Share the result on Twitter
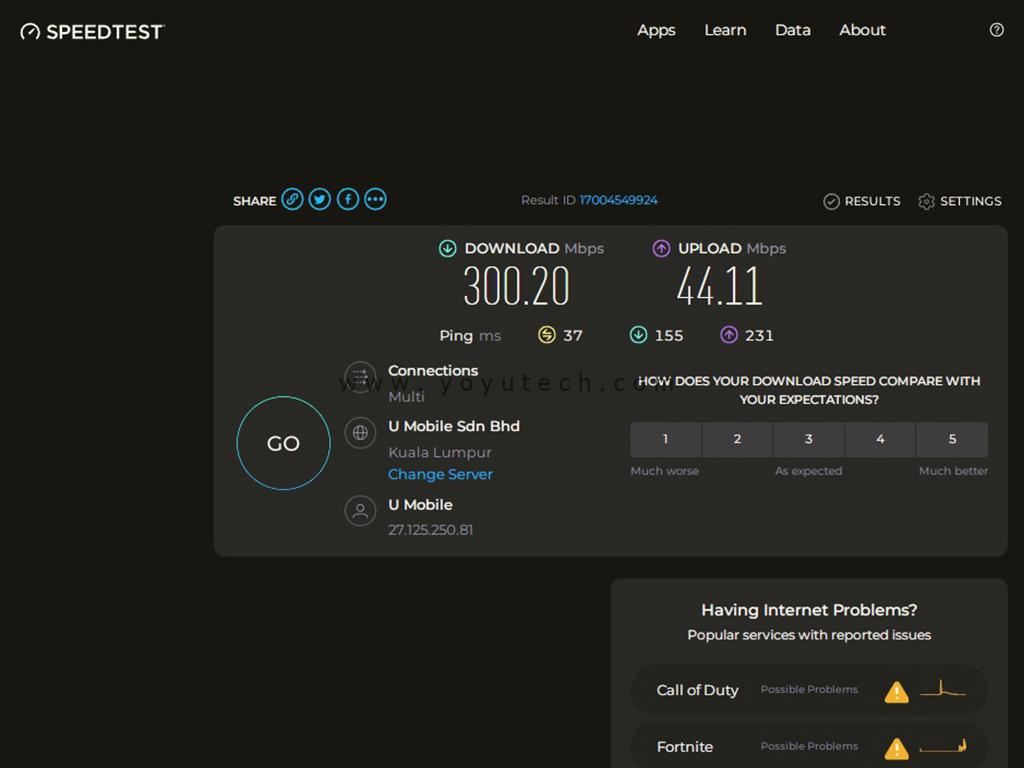Screen dimensions: 1024x768 pos(319,199)
